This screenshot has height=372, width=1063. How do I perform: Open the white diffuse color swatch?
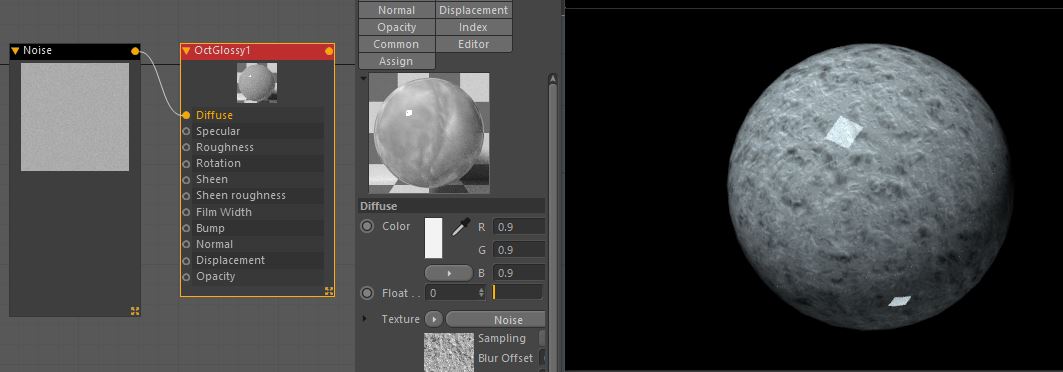point(433,238)
